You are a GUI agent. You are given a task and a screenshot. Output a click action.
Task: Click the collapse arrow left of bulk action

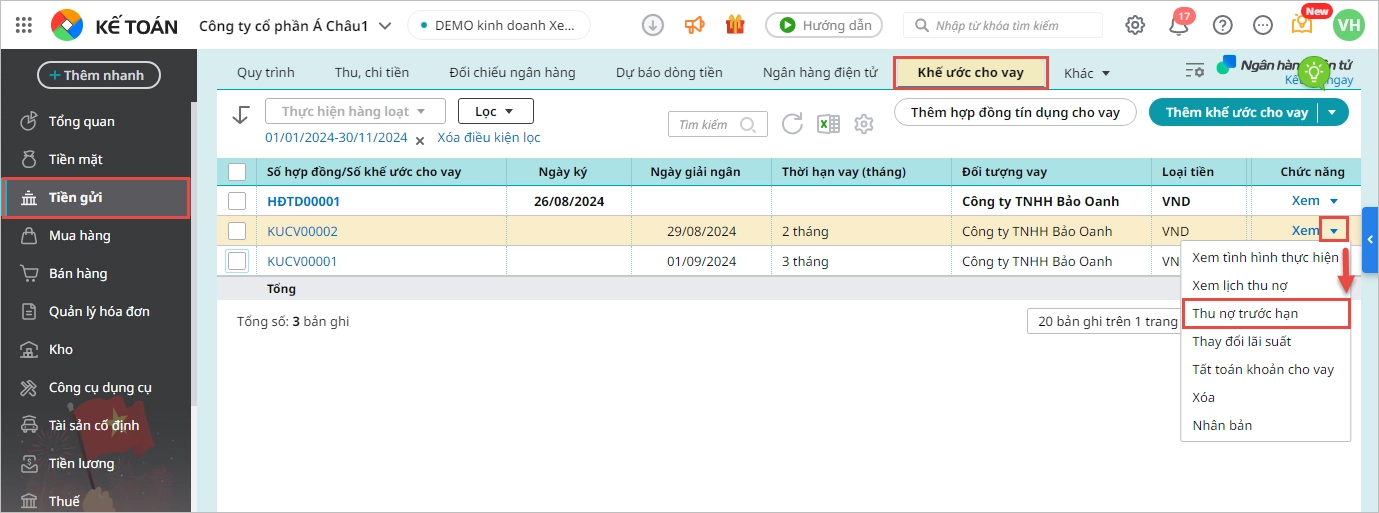point(240,114)
